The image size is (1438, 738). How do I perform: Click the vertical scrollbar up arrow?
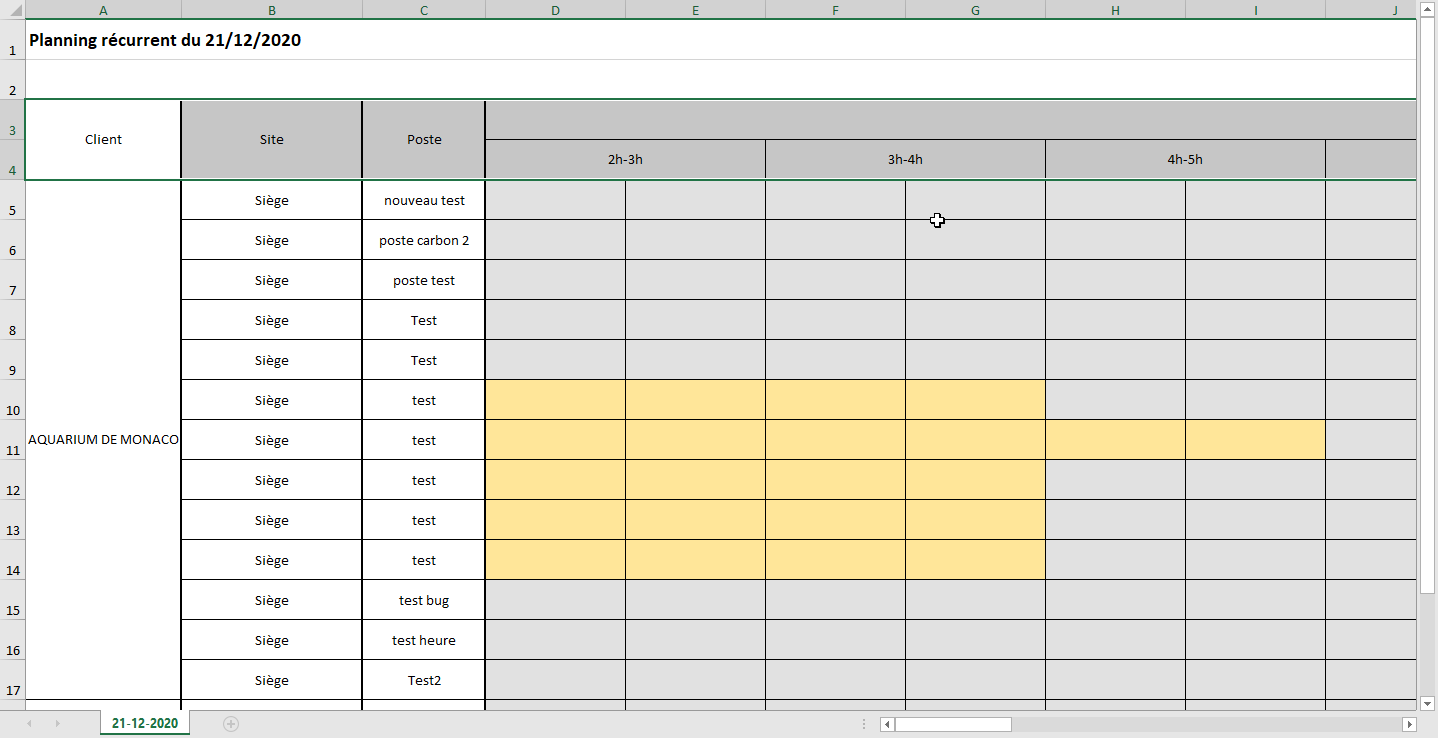[x=1428, y=11]
